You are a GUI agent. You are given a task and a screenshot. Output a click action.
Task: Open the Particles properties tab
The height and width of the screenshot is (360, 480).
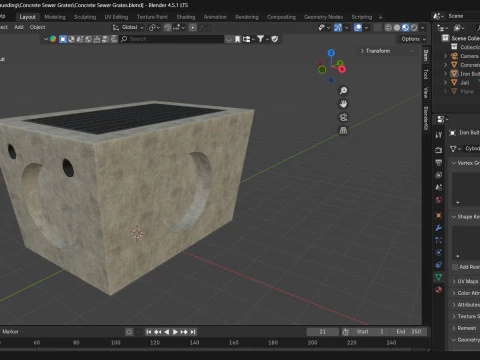(439, 240)
